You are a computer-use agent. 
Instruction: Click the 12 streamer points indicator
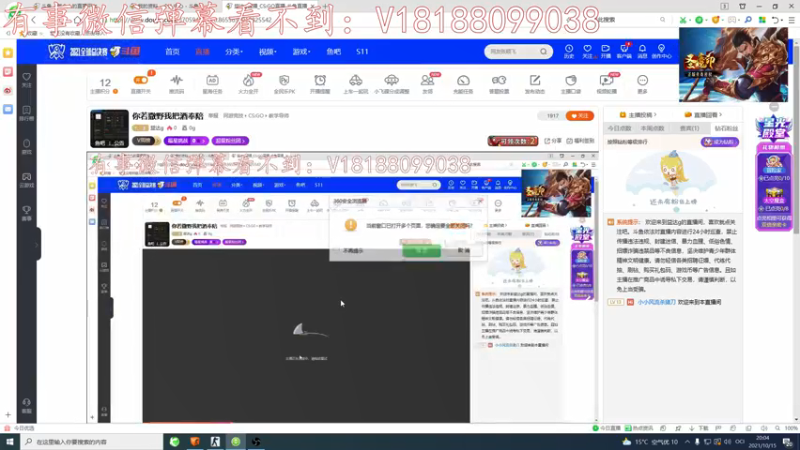tap(105, 85)
